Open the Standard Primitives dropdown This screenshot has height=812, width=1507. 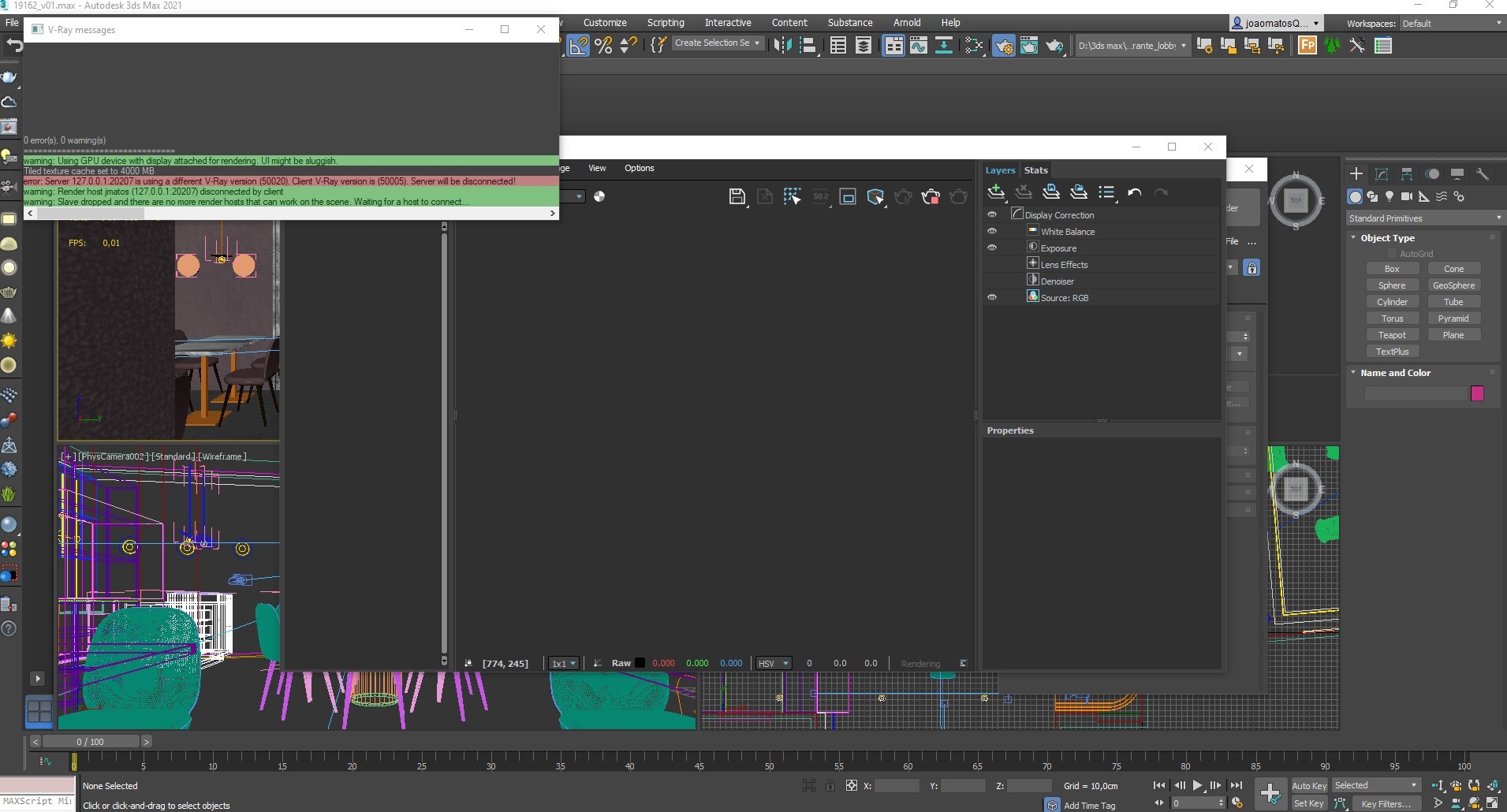click(1425, 218)
